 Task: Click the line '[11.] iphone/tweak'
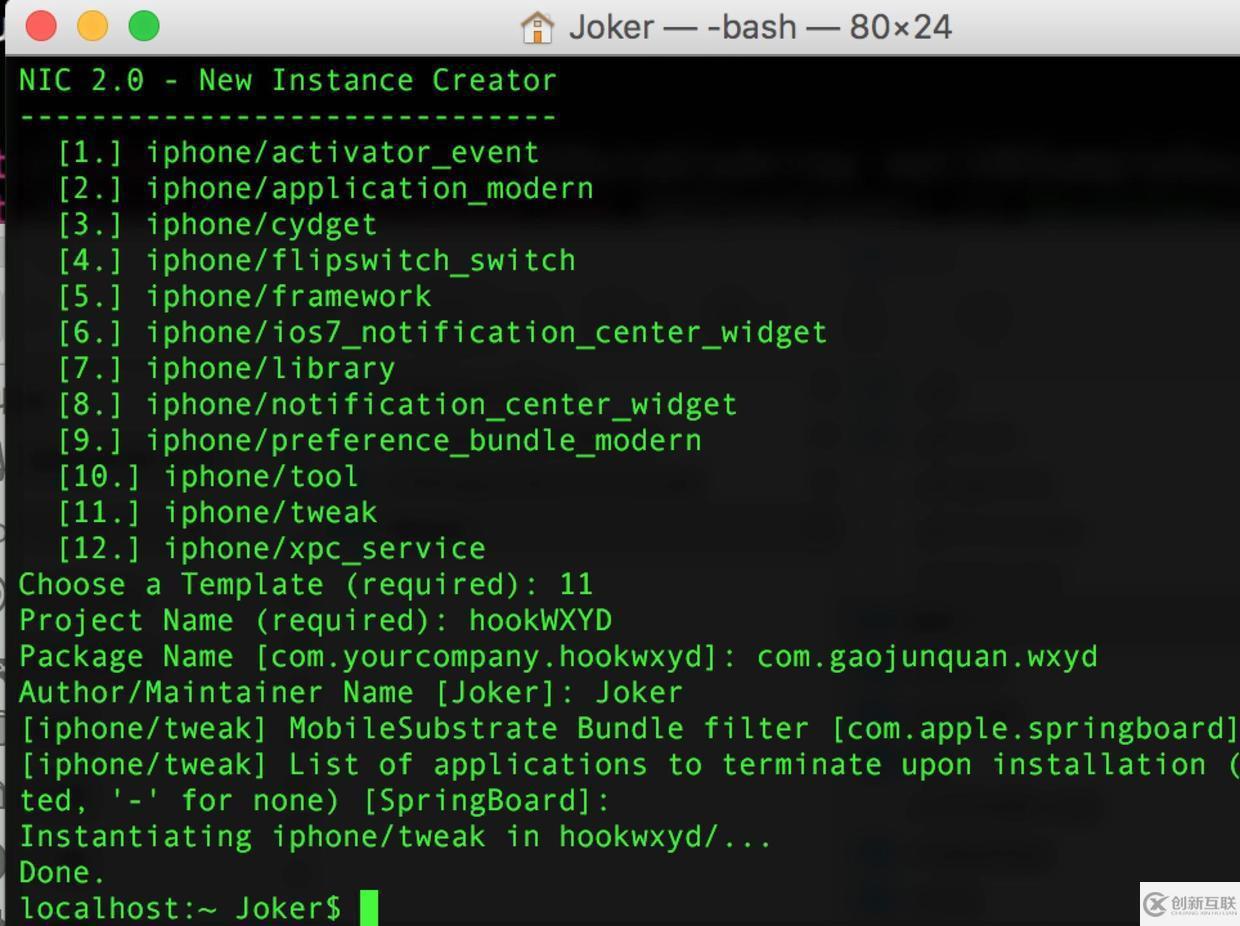pos(217,512)
